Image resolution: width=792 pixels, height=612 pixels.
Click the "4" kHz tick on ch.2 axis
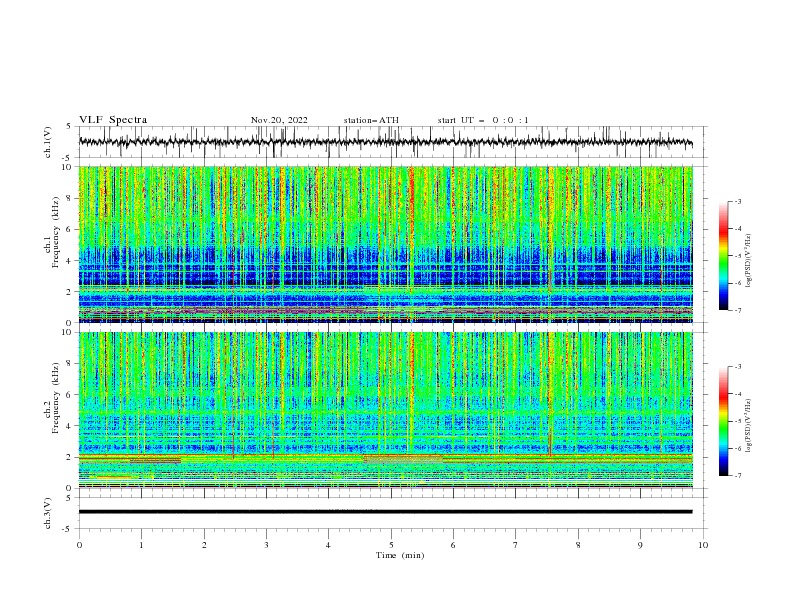click(70, 426)
